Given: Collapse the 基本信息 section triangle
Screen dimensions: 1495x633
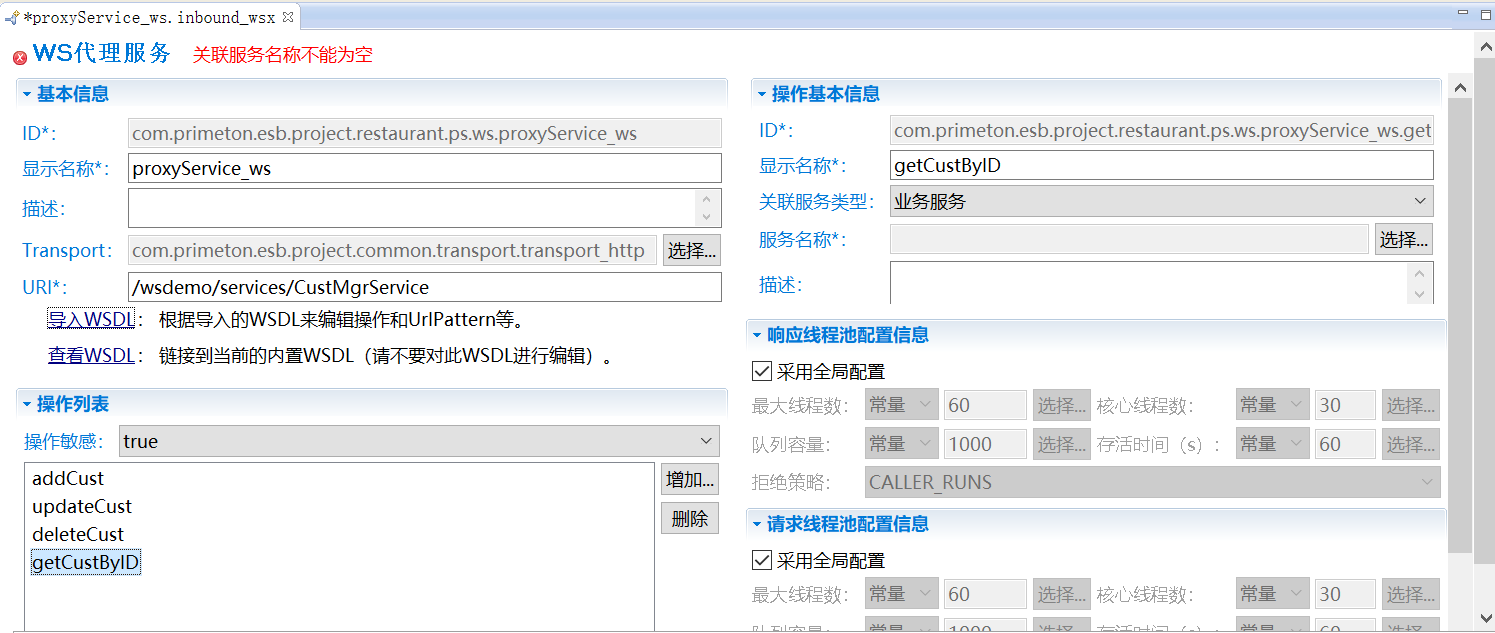Looking at the screenshot, I should click(27, 94).
